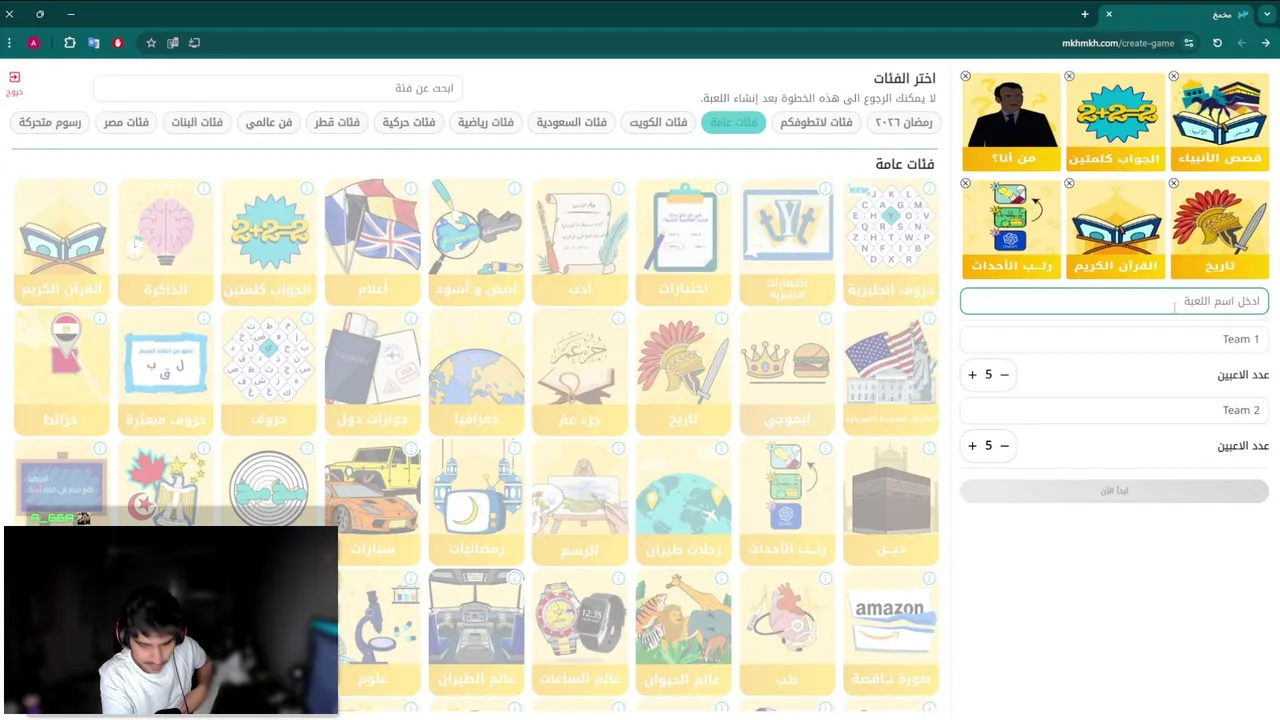Show info for الذاكرة card
The width and height of the screenshot is (1280, 720).
click(204, 188)
